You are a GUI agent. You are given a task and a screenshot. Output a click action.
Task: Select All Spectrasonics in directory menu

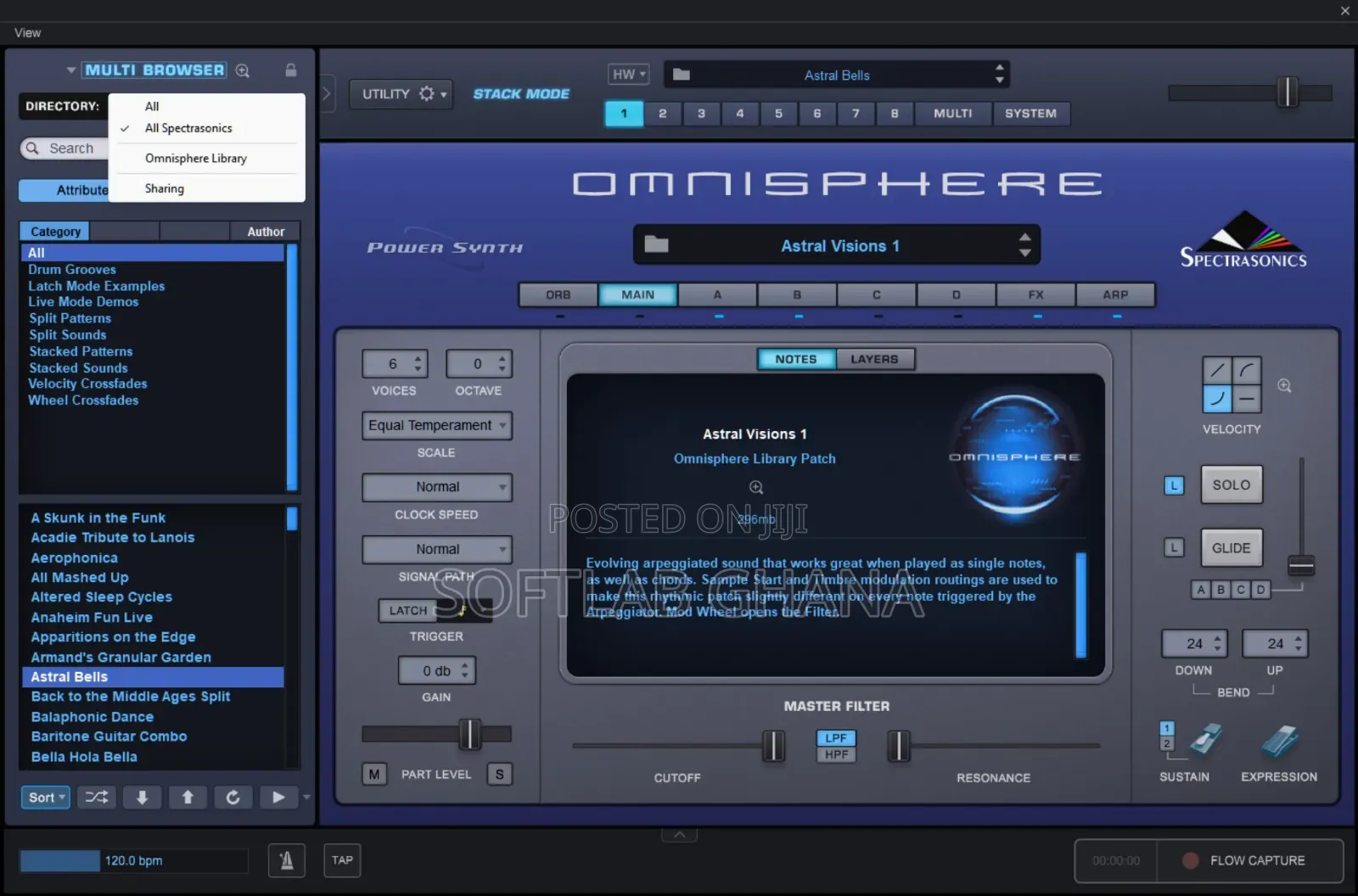pos(188,128)
